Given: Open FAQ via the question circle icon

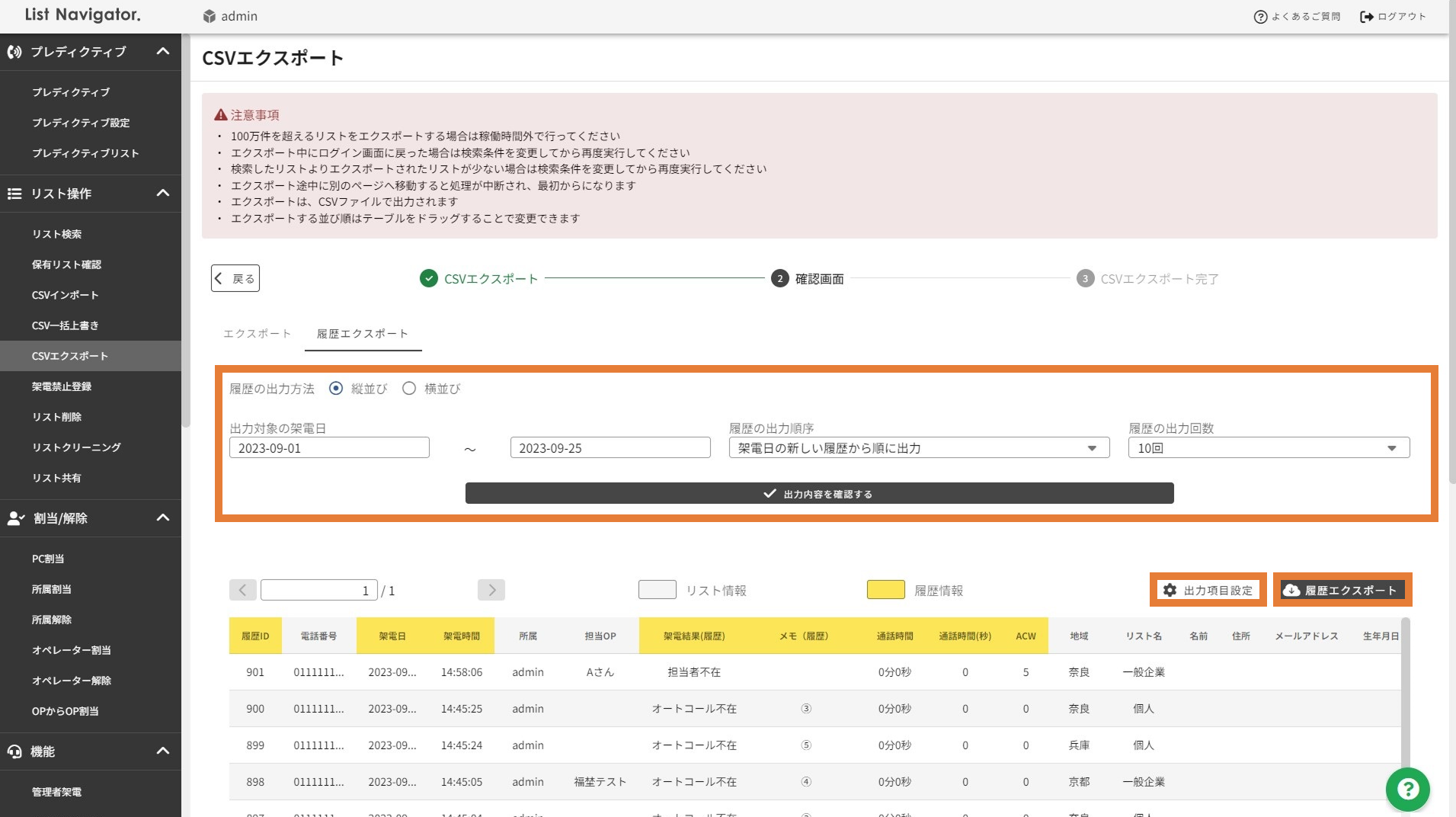Looking at the screenshot, I should point(1260,17).
